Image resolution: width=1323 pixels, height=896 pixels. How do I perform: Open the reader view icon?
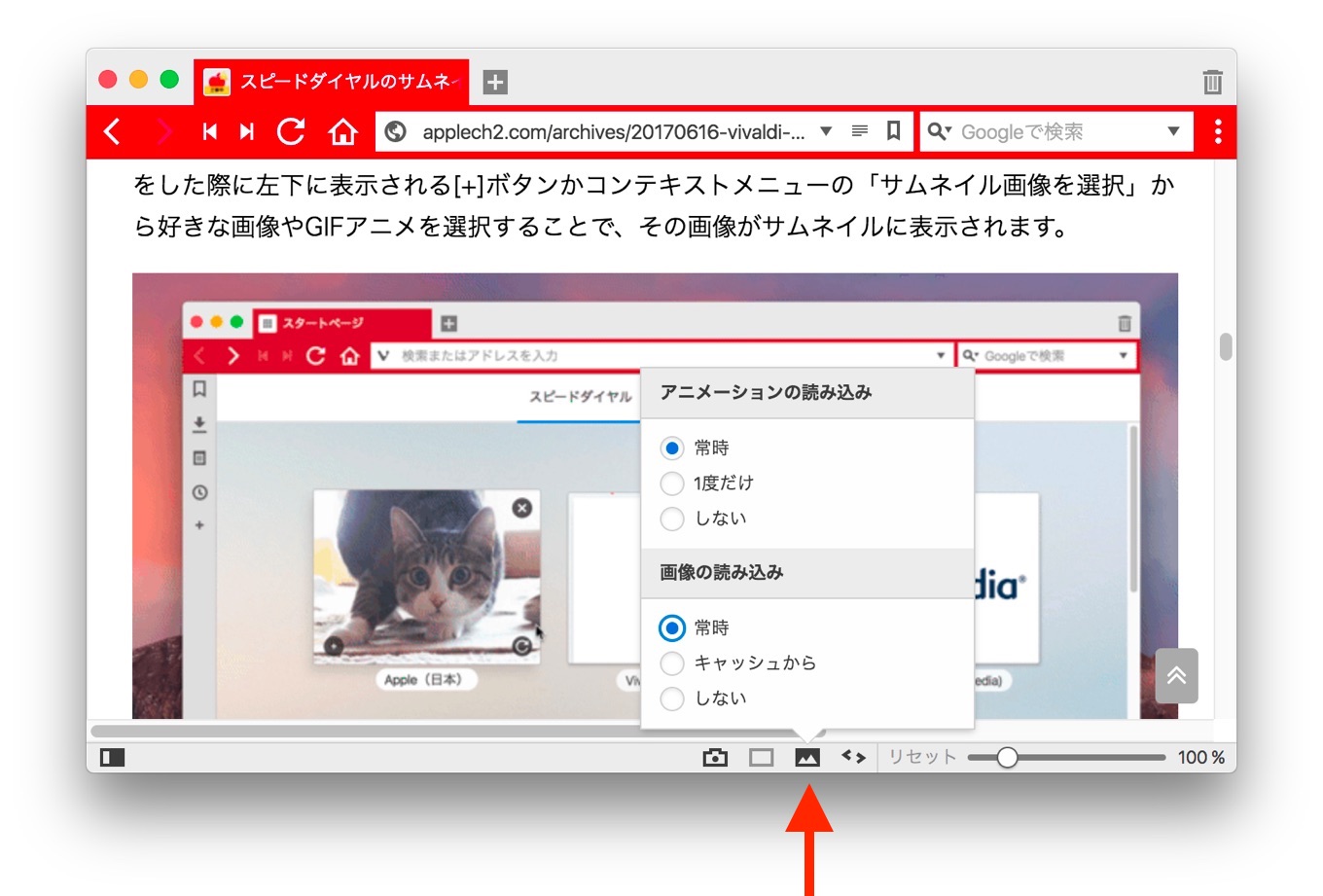coord(859,131)
